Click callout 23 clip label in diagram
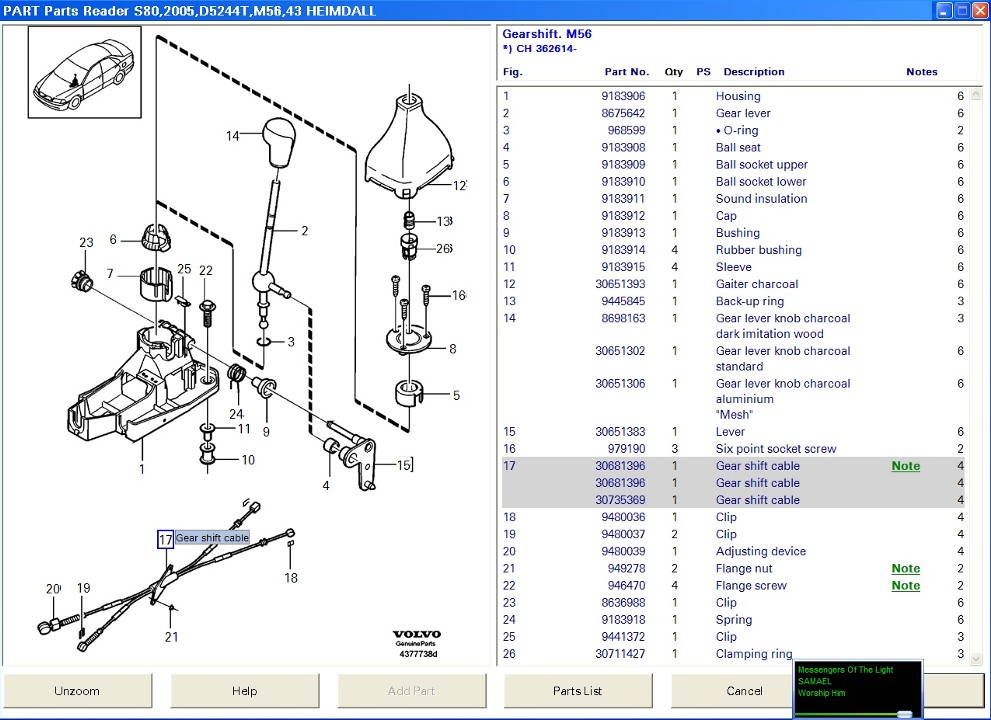 pyautogui.click(x=86, y=242)
